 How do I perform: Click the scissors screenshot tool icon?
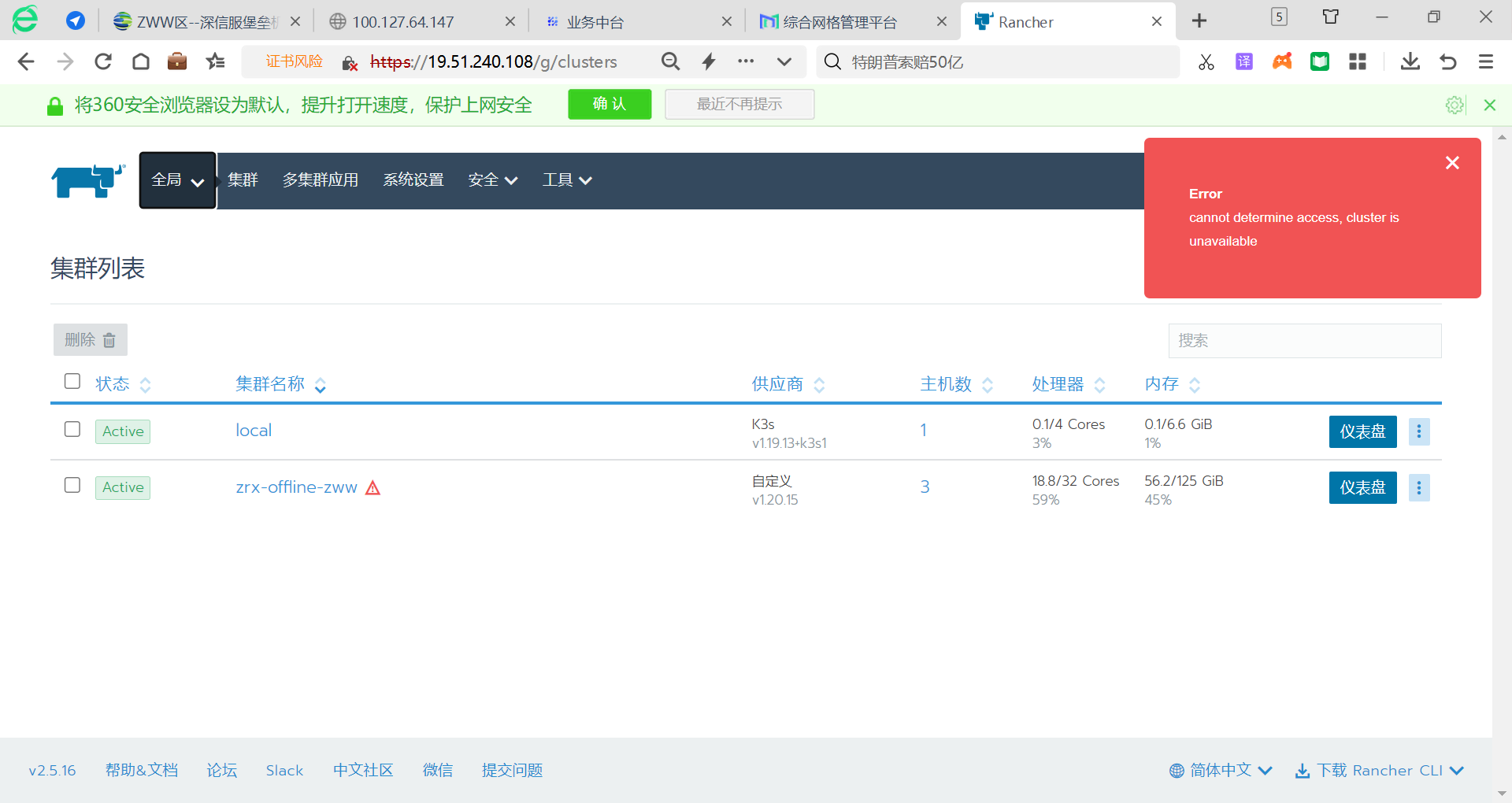click(1206, 61)
